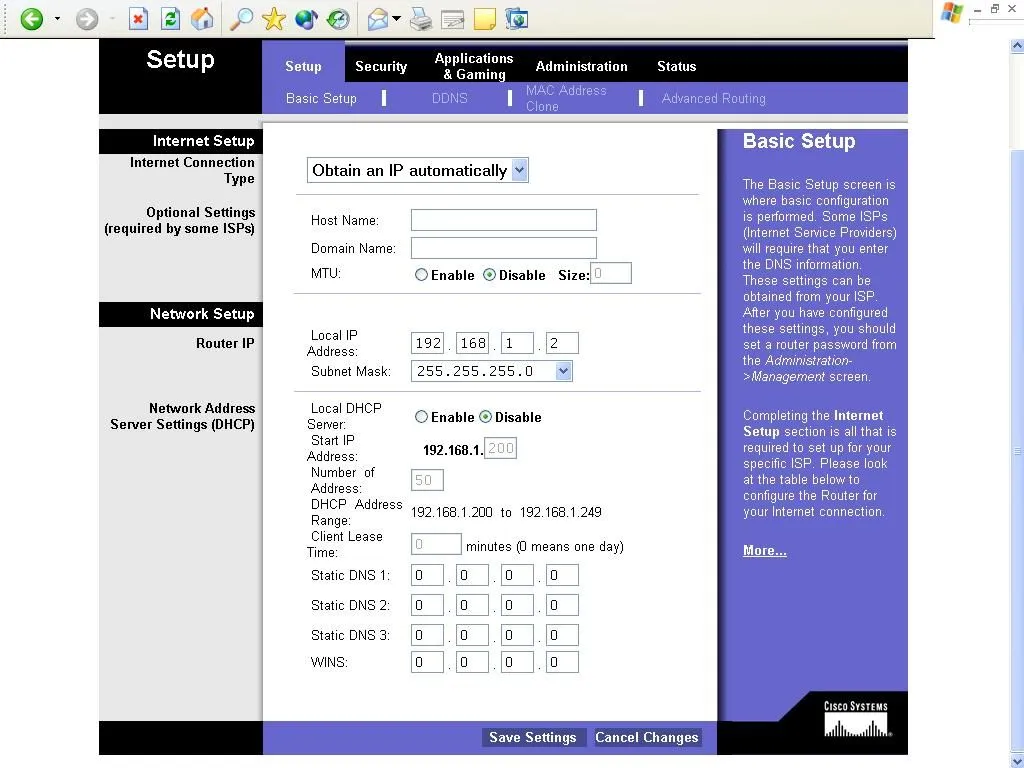The width and height of the screenshot is (1024, 768).
Task: Click the Print icon in toolbar
Action: [x=421, y=19]
